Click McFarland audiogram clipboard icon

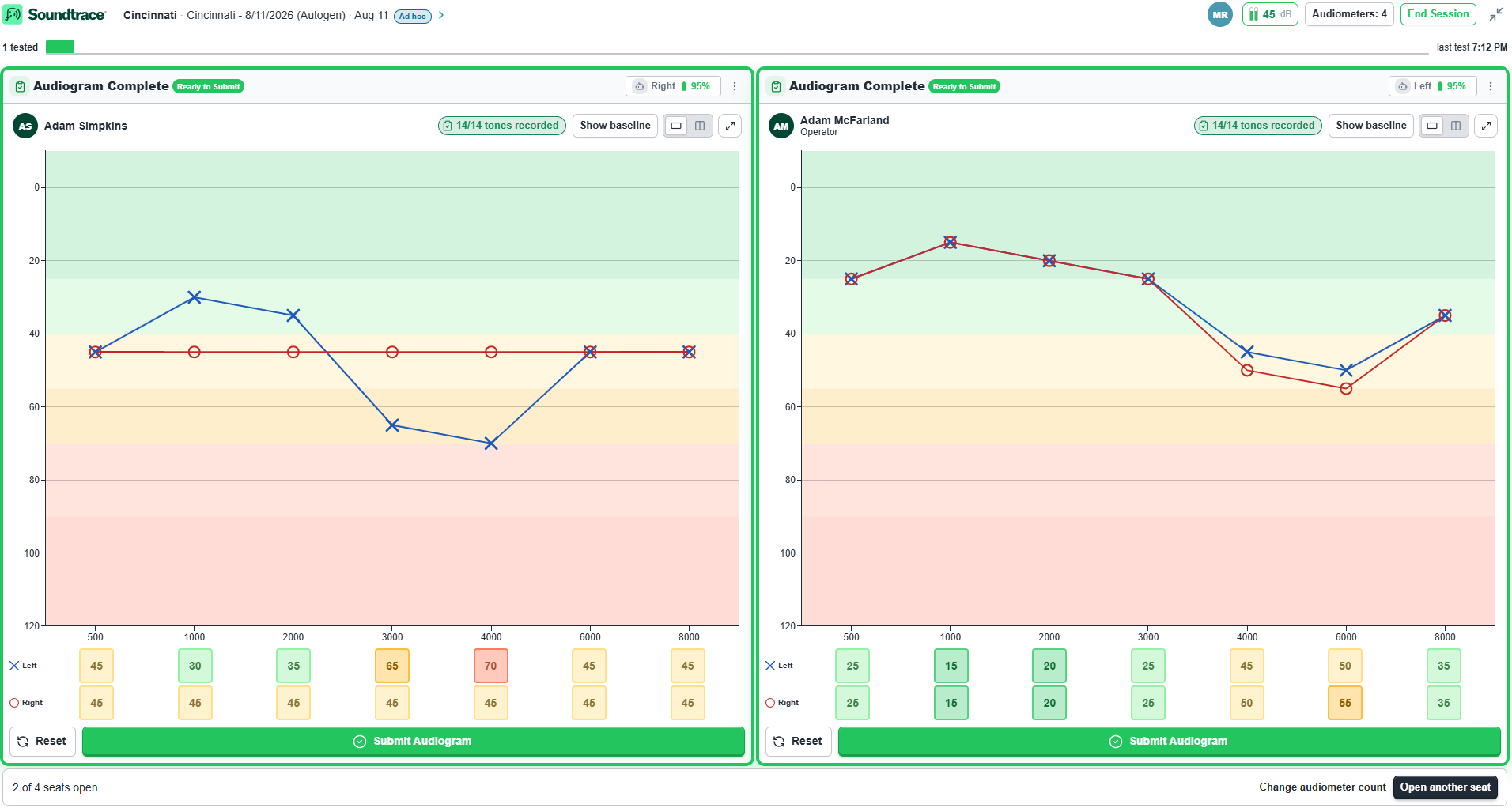pyautogui.click(x=776, y=86)
